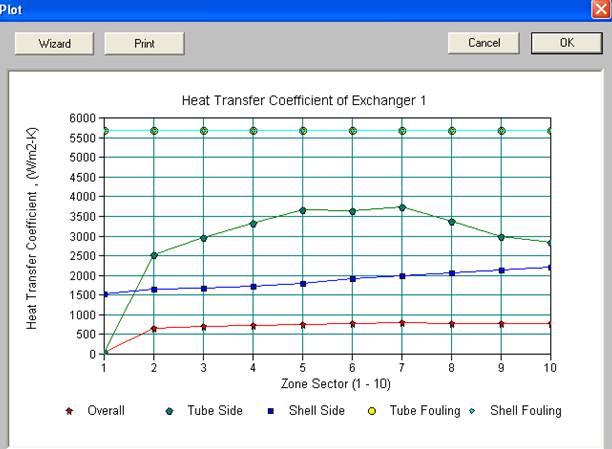The image size is (612, 449).
Task: Click the 3500 y-axis tick label
Action: (82, 217)
